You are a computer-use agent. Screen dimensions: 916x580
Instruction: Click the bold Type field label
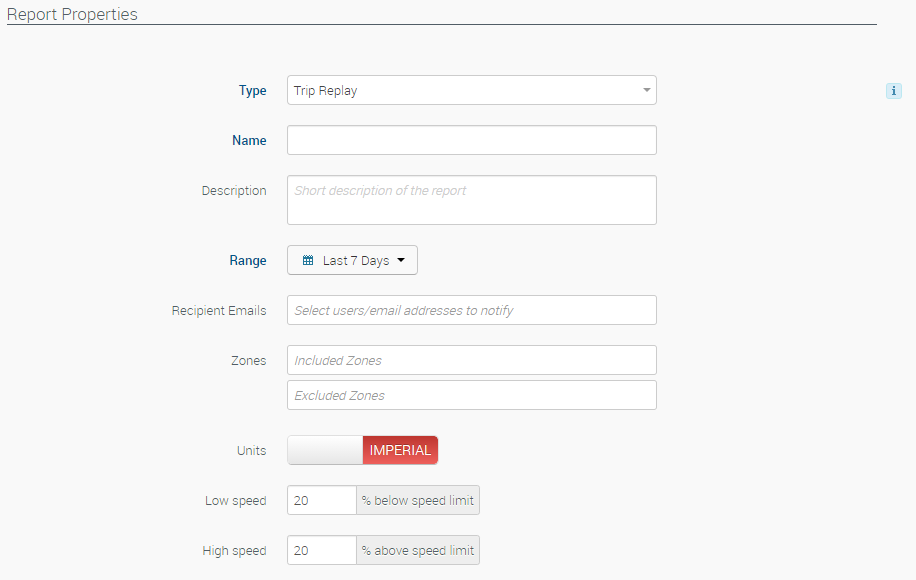click(x=252, y=90)
